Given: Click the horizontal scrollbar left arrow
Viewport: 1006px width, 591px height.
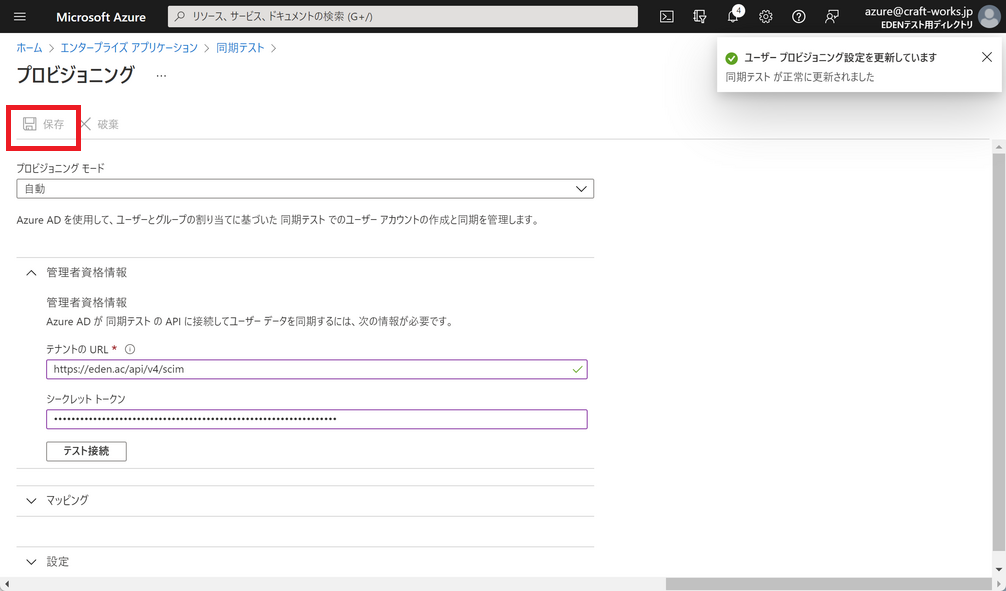Looking at the screenshot, I should tap(6, 584).
